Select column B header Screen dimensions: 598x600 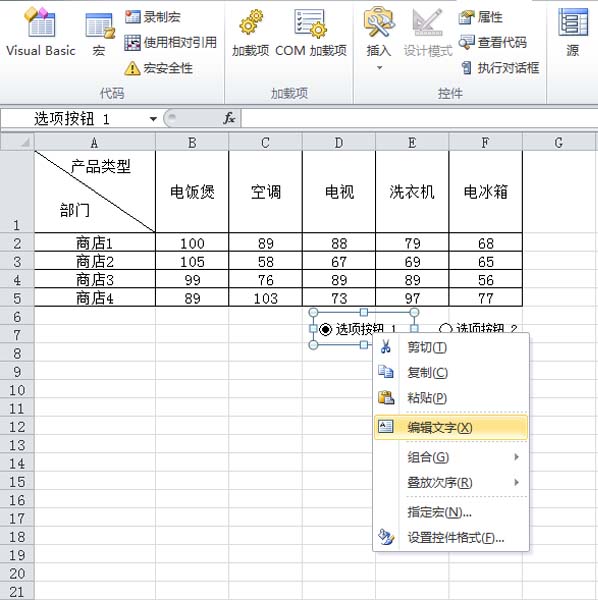[192, 143]
